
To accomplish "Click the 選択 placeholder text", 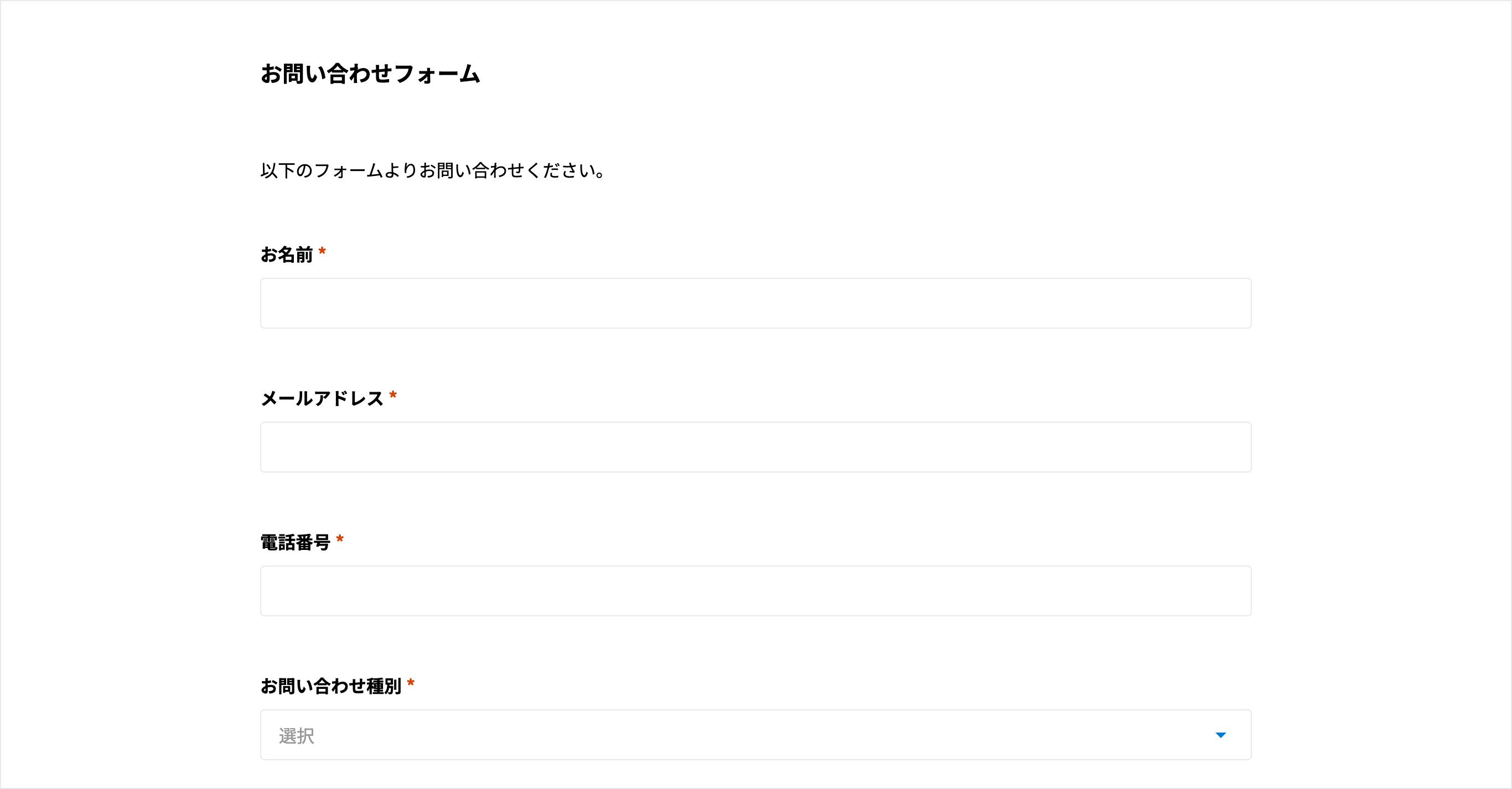I will coord(297,736).
